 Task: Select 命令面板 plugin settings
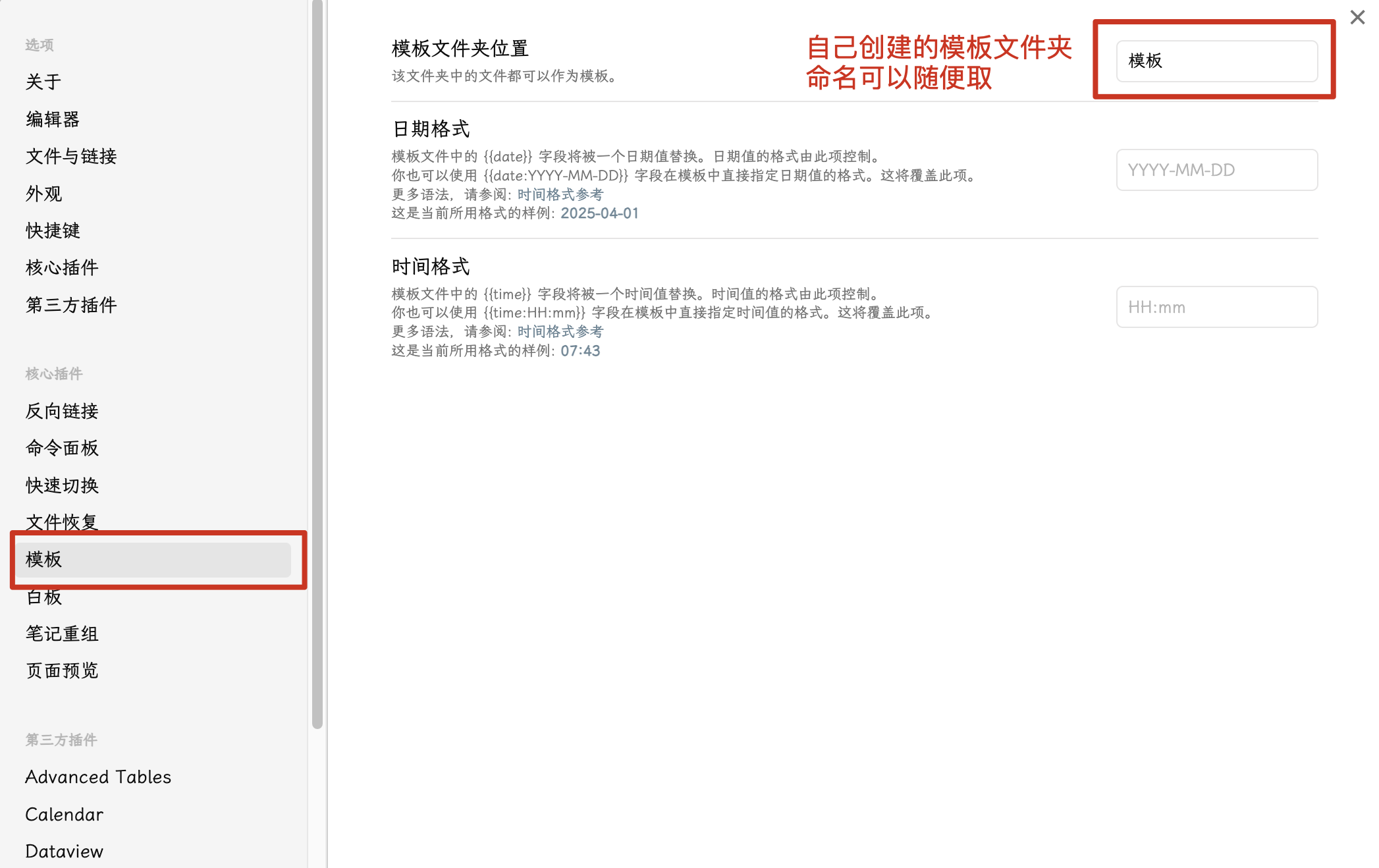tap(62, 448)
